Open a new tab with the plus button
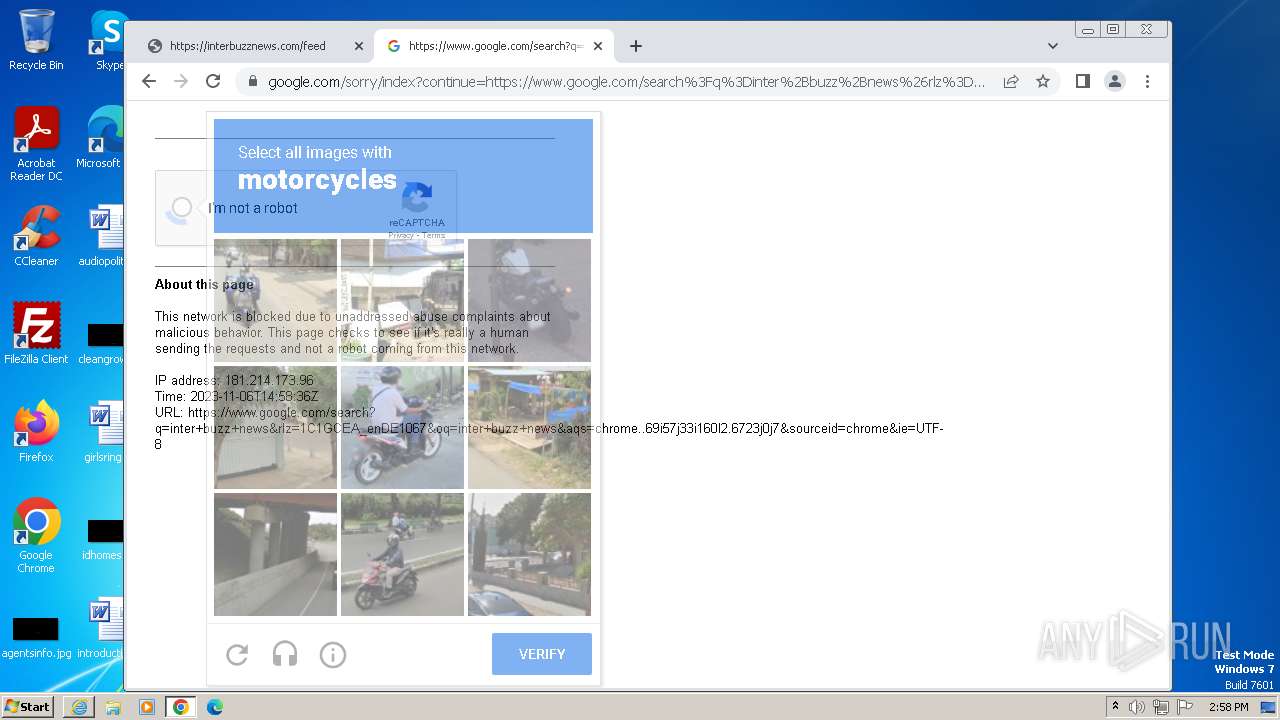 coord(636,46)
